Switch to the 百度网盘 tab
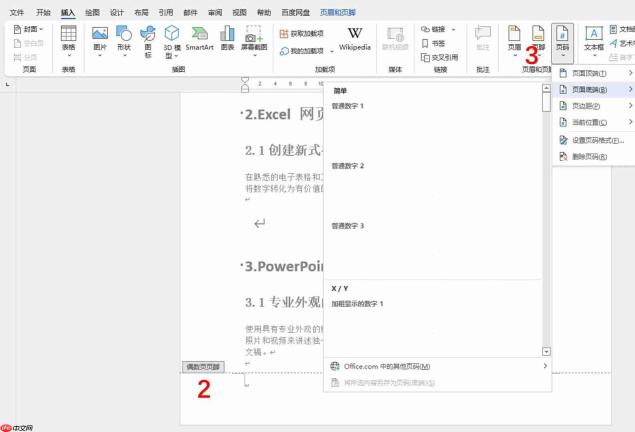The image size is (635, 432). (x=296, y=13)
